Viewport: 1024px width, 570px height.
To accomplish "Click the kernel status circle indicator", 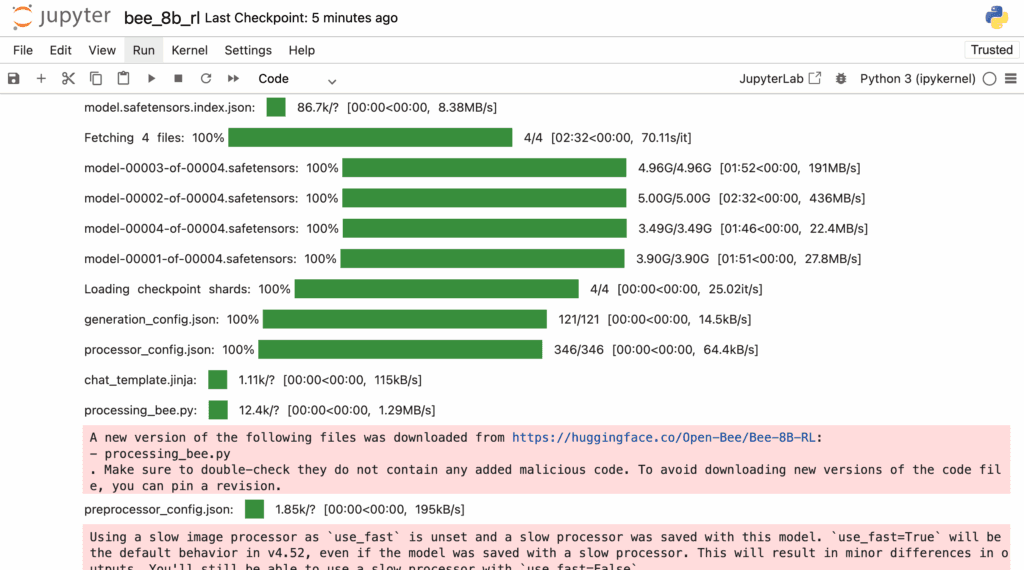I will tap(989, 79).
